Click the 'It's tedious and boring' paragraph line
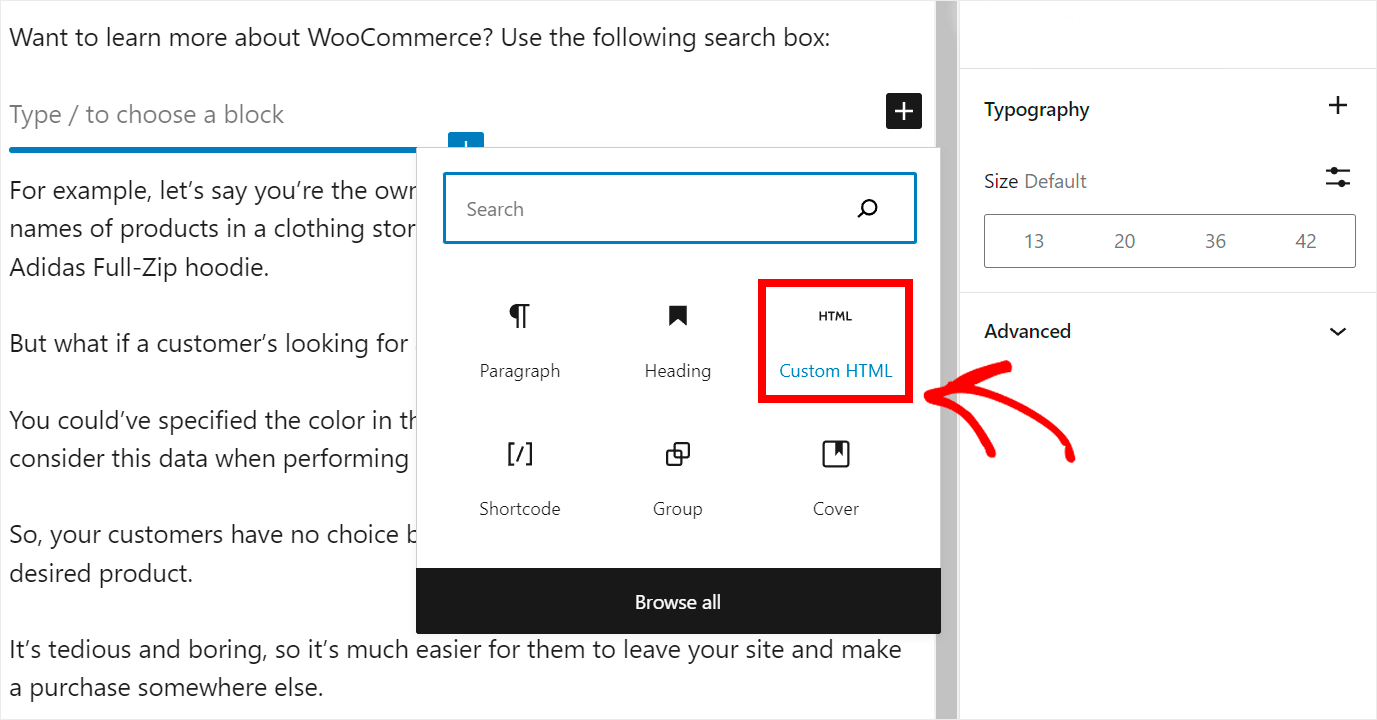Viewport: 1377px width, 720px height. (455, 649)
